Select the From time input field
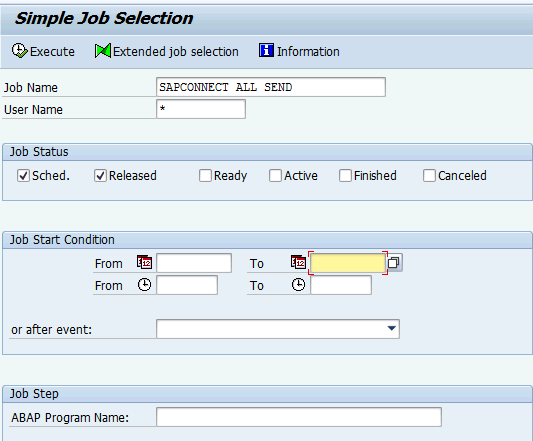533x441 pixels. (x=187, y=285)
